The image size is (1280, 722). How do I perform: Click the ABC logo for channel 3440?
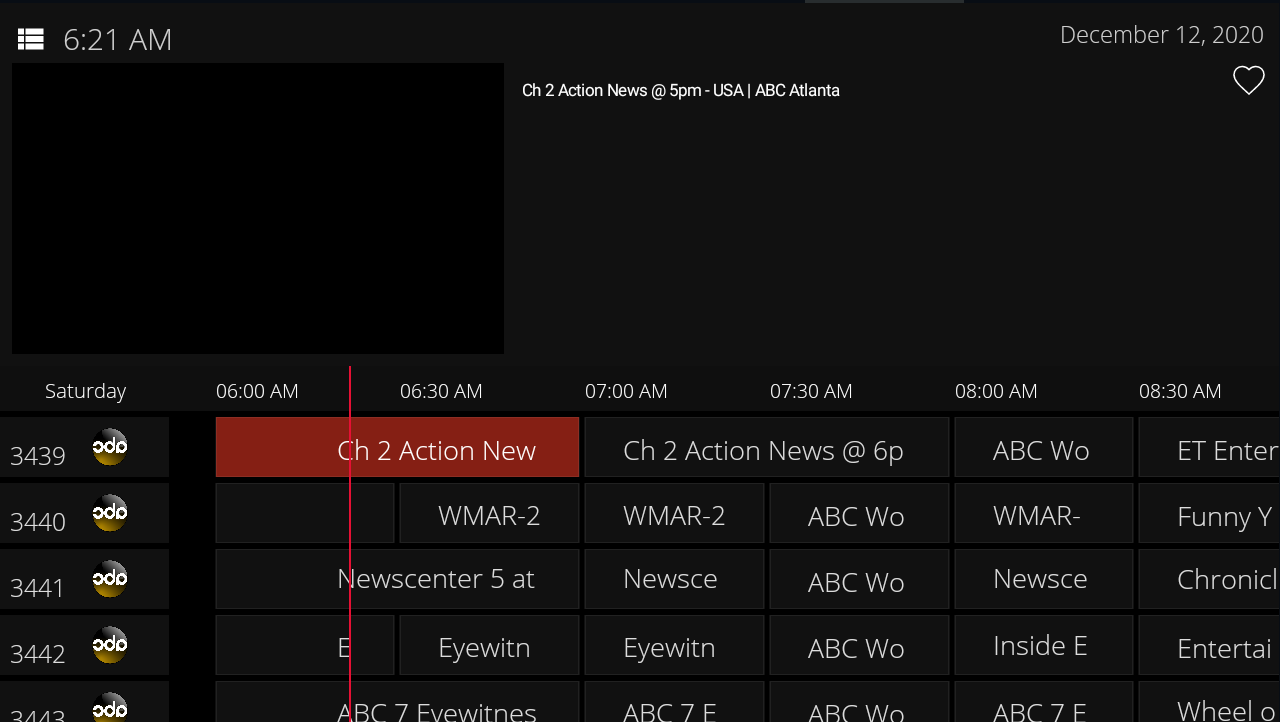pyautogui.click(x=110, y=513)
